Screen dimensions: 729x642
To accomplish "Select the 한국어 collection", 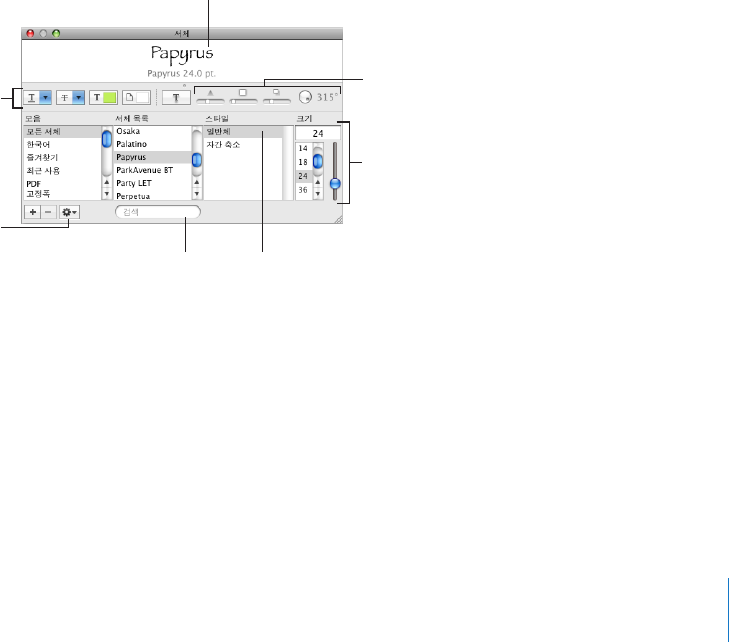I will click(x=62, y=145).
